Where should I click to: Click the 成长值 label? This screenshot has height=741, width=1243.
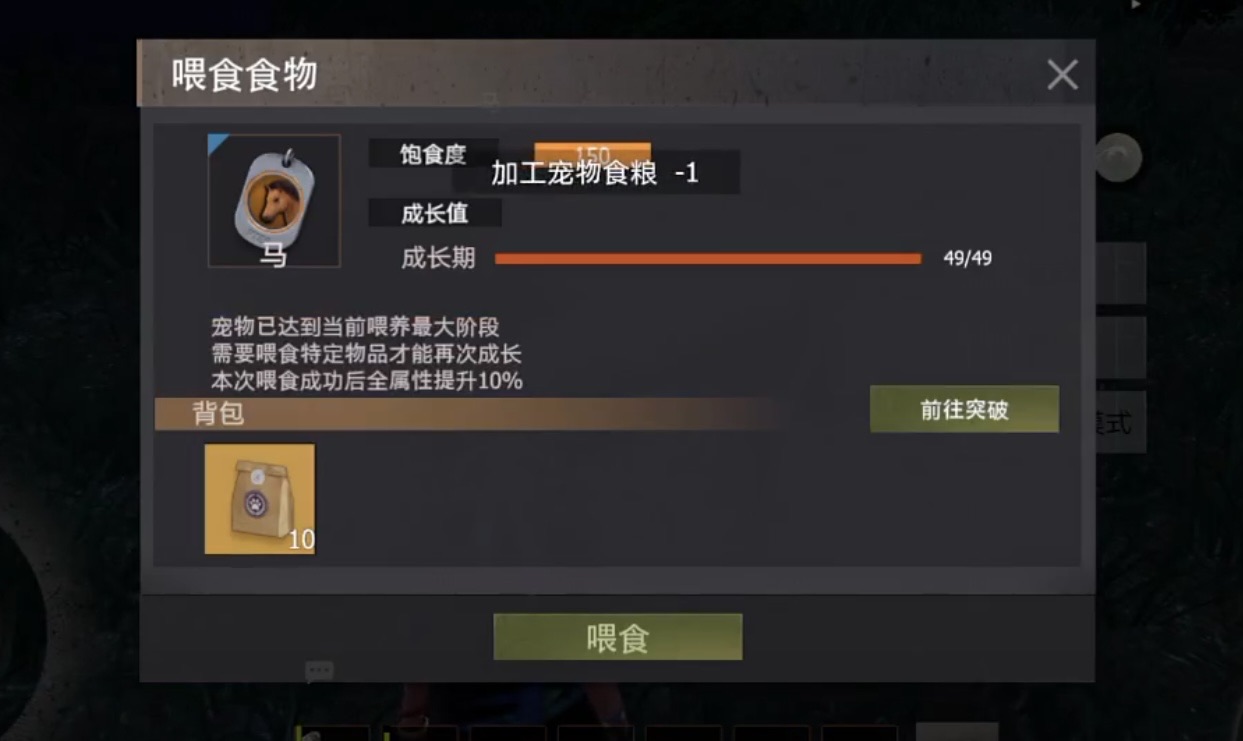tap(435, 213)
